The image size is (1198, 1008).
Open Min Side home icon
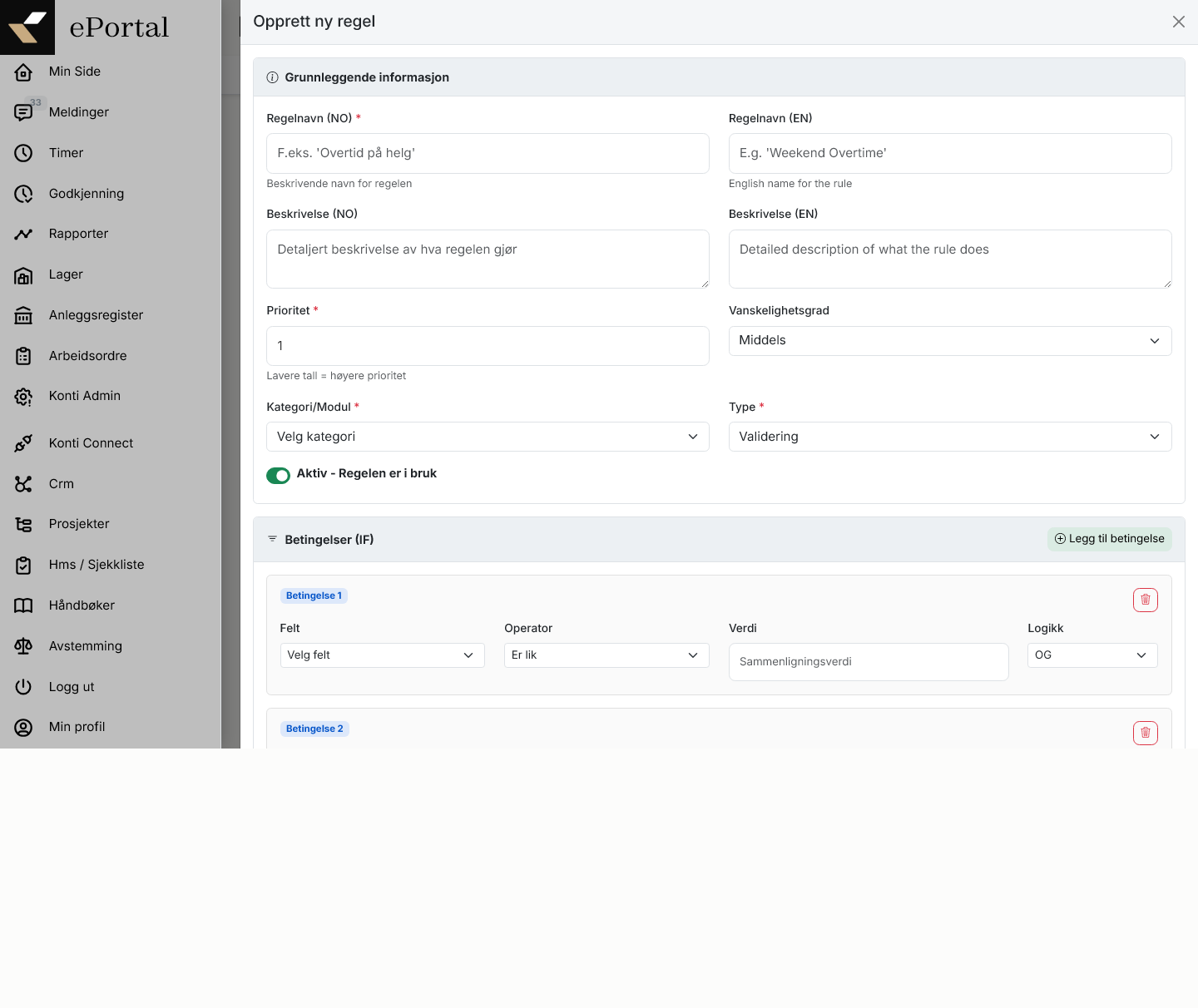(23, 72)
